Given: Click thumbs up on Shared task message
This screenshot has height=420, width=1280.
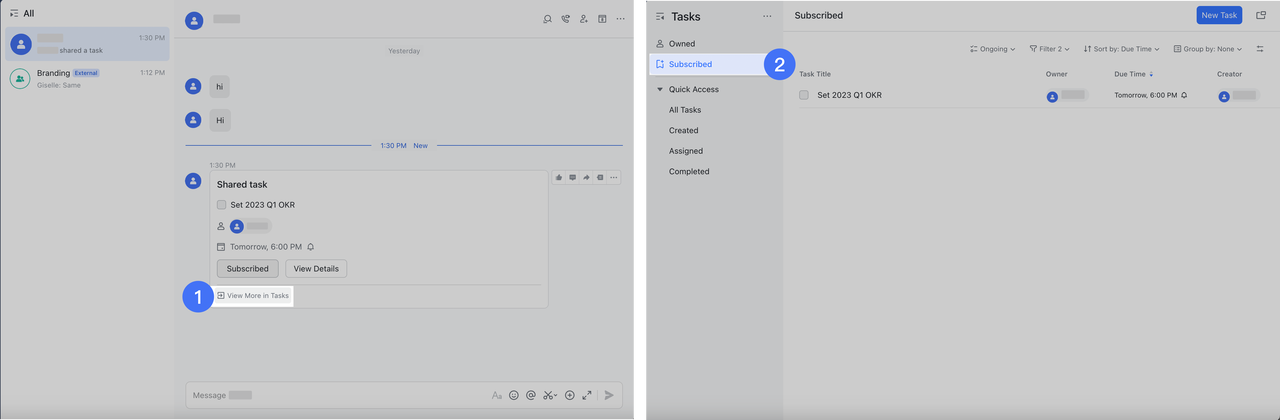Looking at the screenshot, I should 559,178.
